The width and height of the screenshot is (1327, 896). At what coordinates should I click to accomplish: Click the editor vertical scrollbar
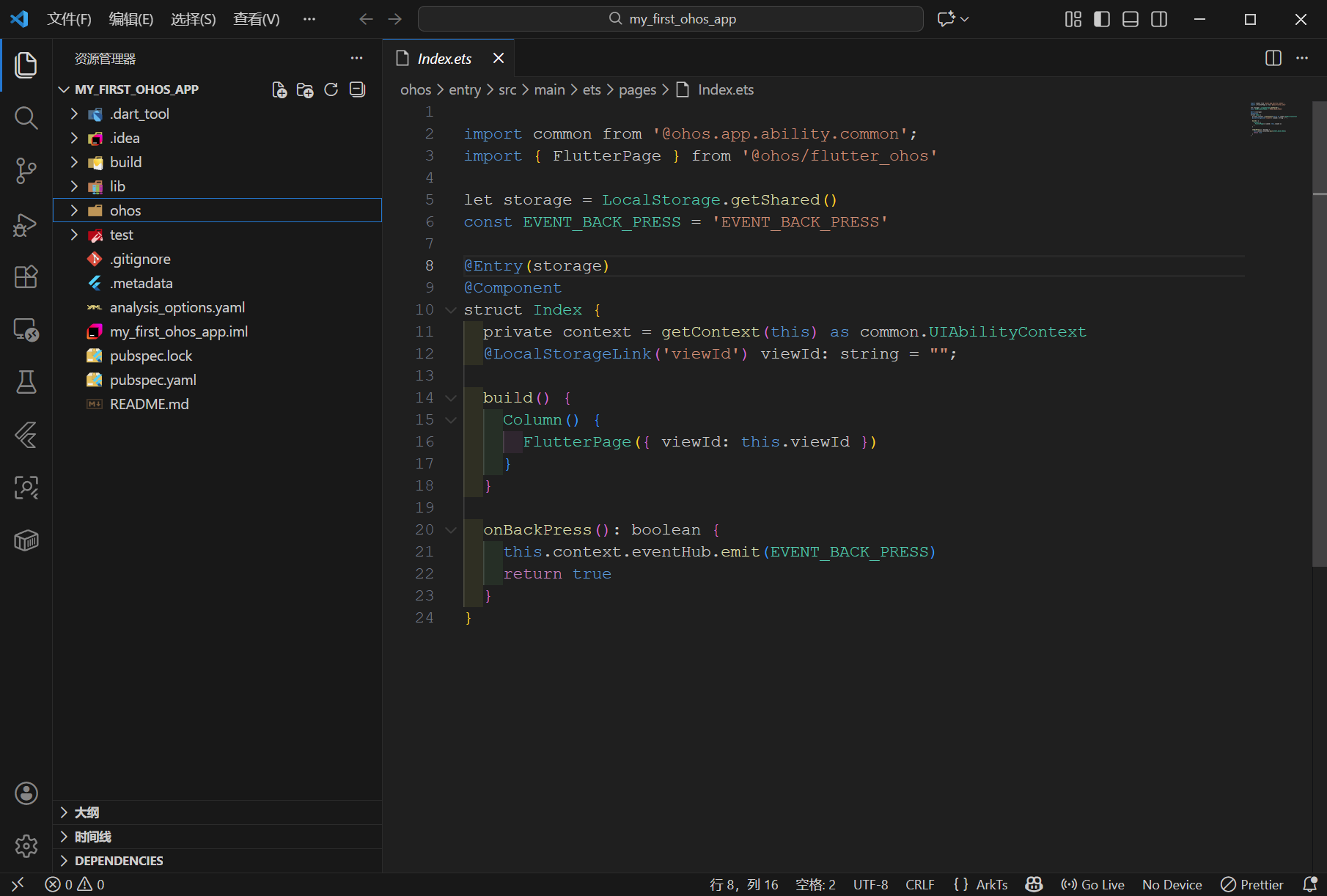coord(1320,334)
